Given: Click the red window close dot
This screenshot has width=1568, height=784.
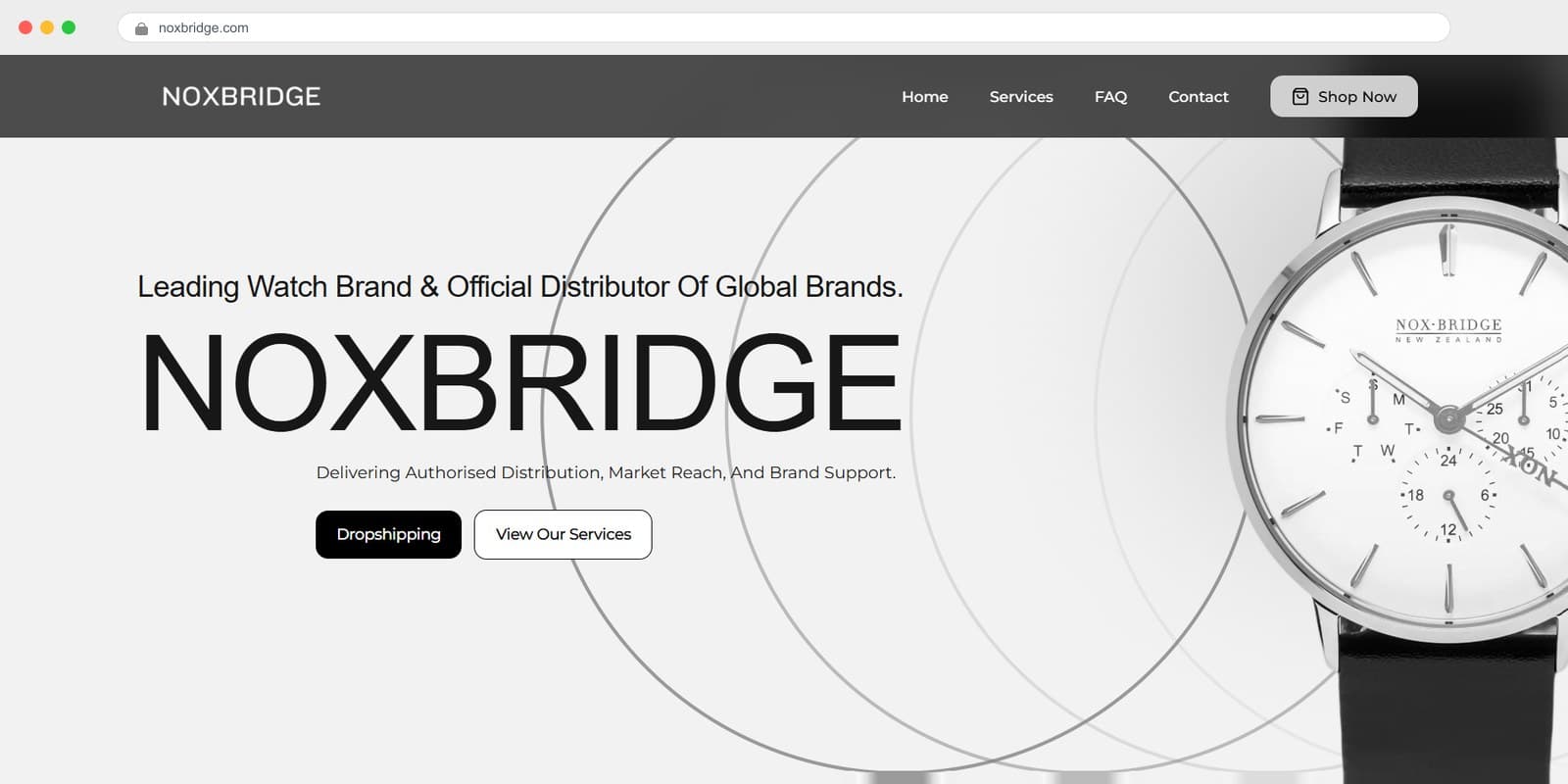Looking at the screenshot, I should [x=25, y=27].
